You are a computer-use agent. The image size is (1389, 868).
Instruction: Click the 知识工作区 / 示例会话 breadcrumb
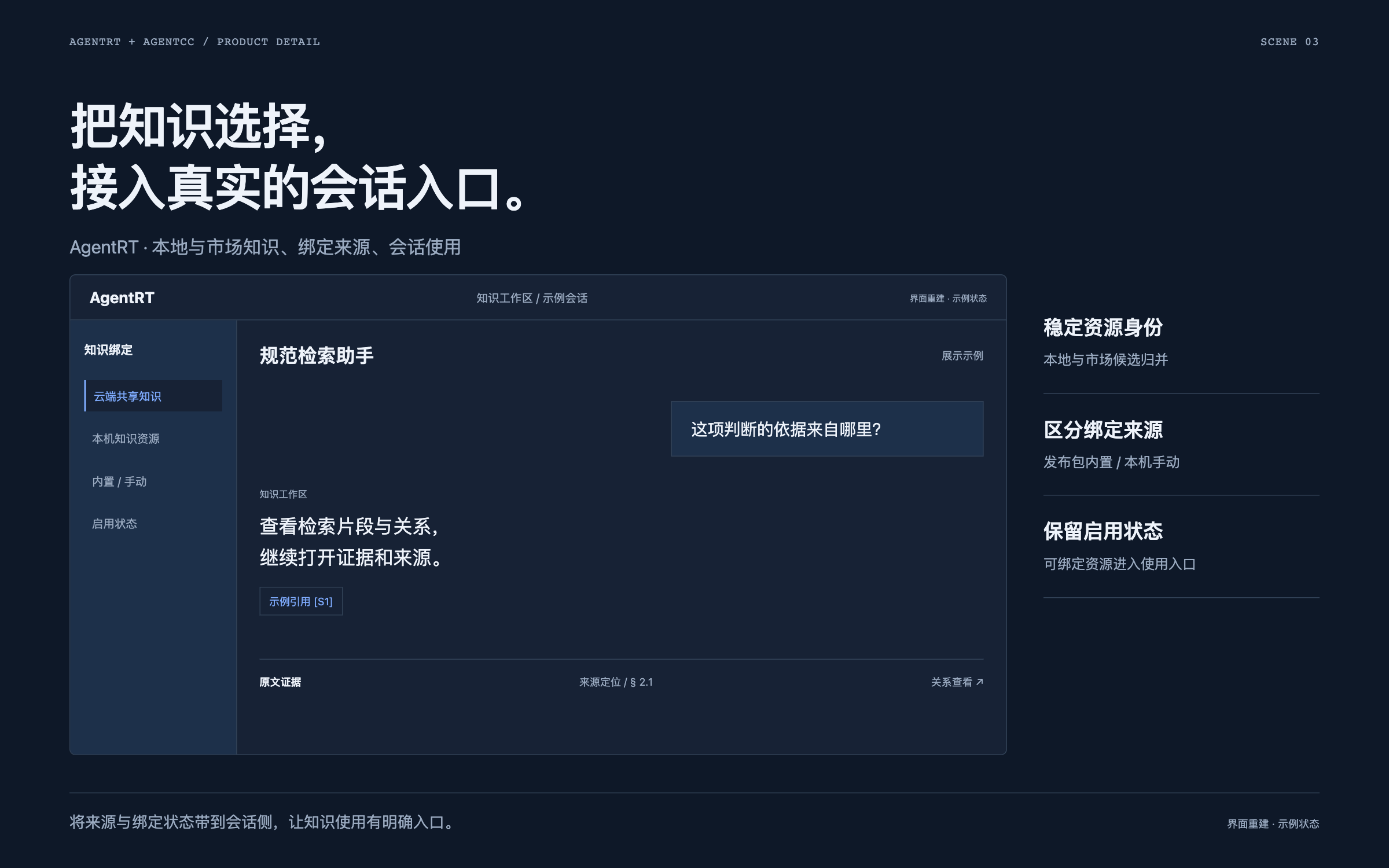pyautogui.click(x=532, y=298)
